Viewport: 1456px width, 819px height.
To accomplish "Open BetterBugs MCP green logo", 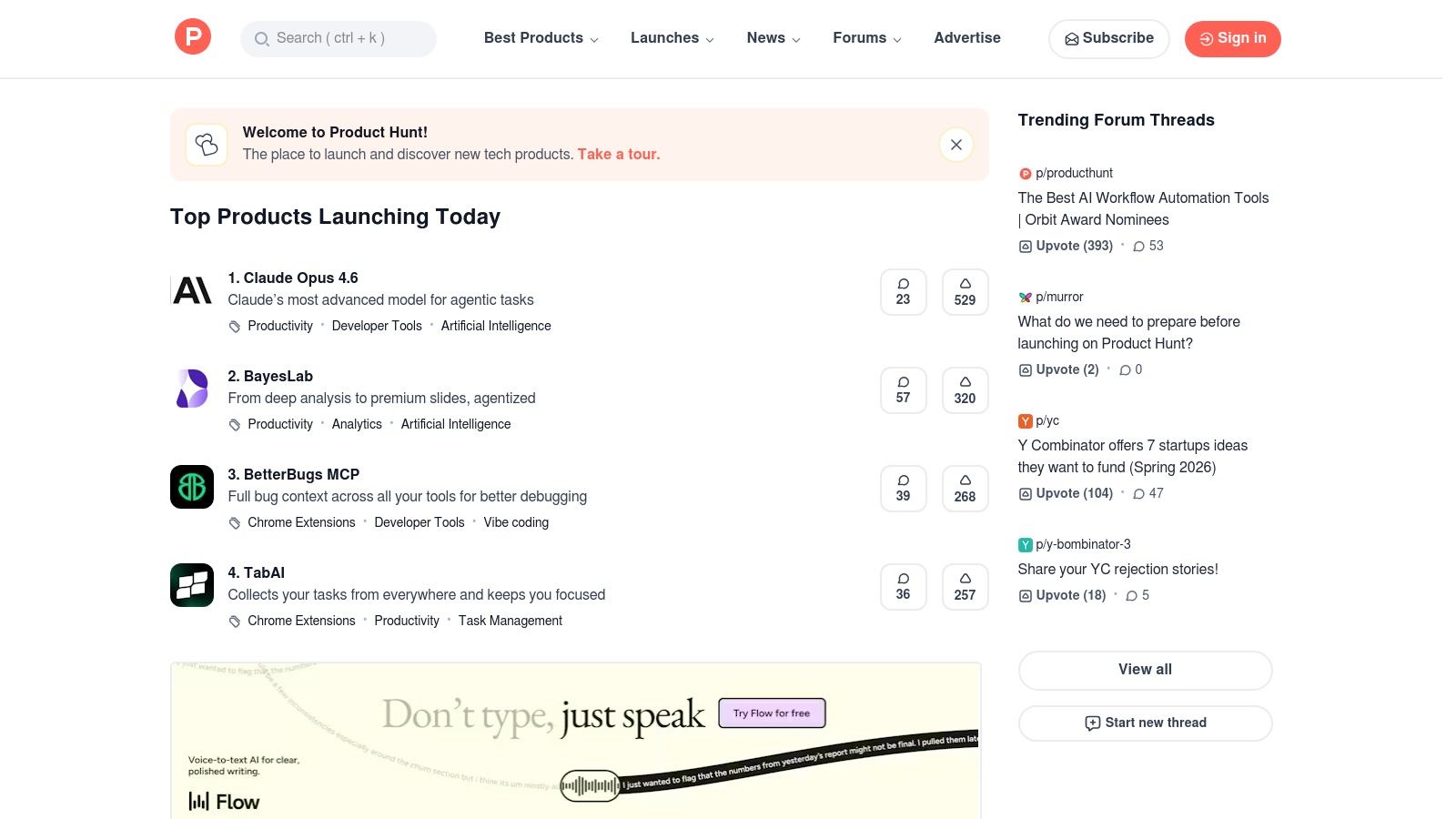I will (192, 487).
